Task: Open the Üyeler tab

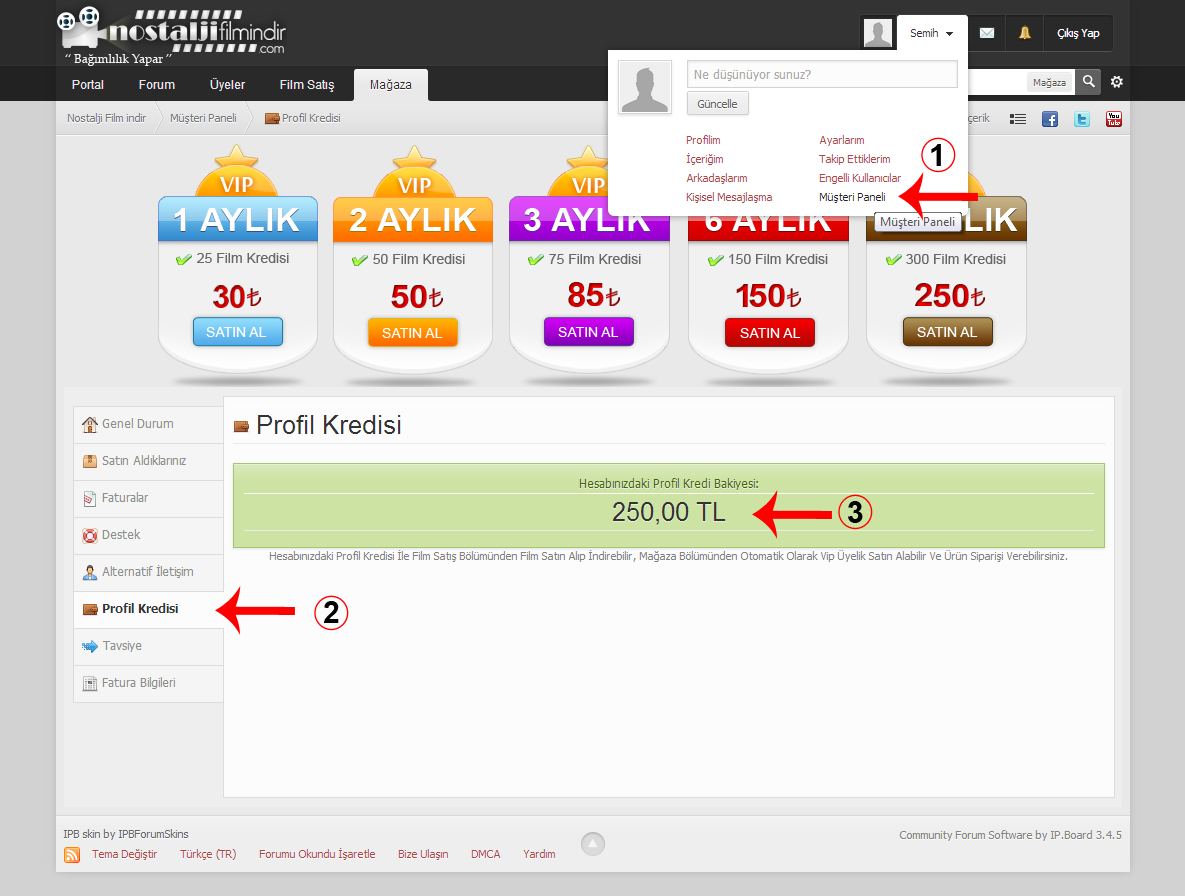Action: pyautogui.click(x=227, y=85)
